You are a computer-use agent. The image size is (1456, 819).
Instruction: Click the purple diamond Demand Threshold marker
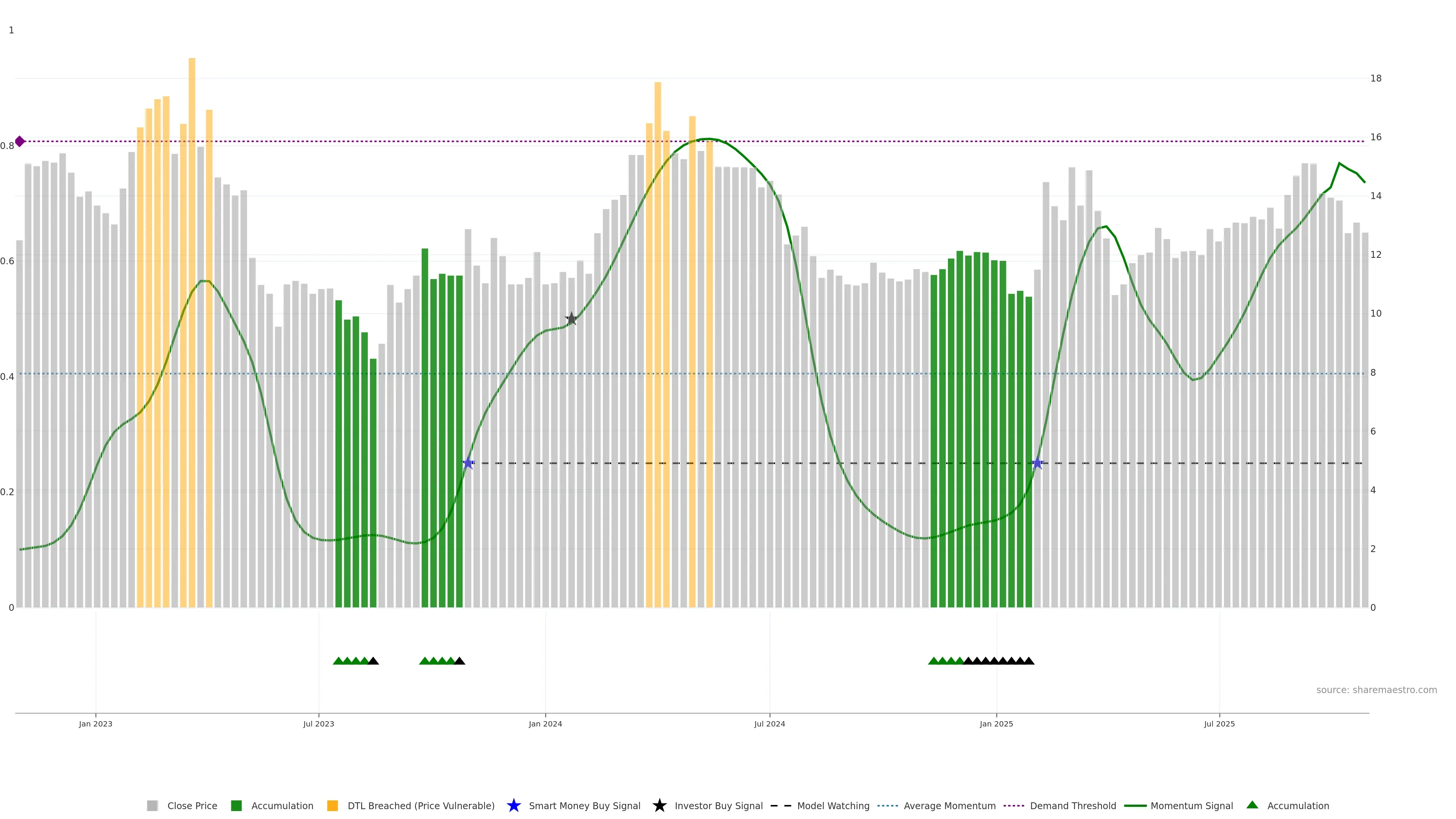[x=20, y=141]
